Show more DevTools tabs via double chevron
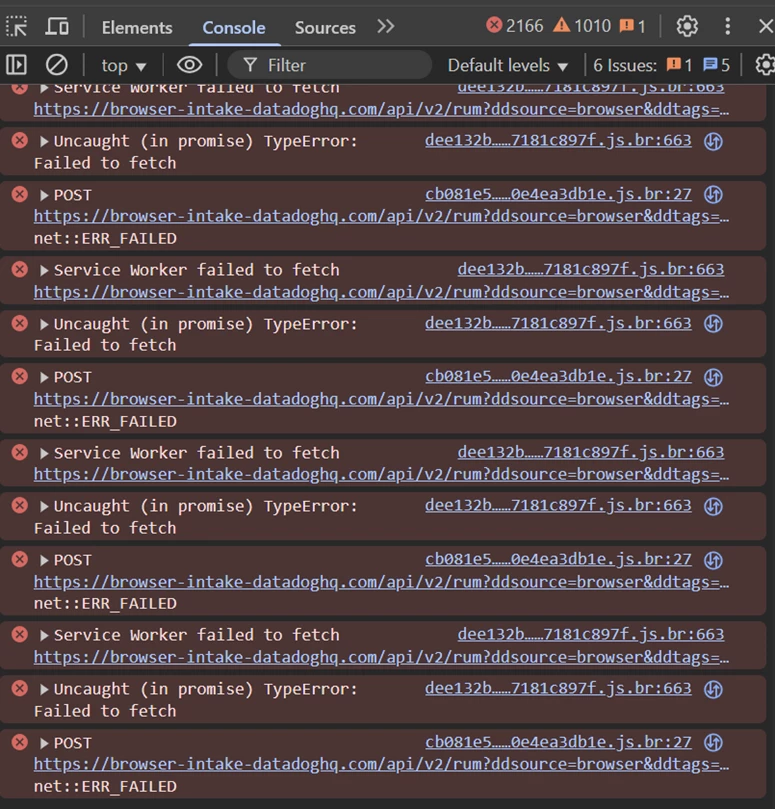The image size is (776, 810). tap(385, 26)
